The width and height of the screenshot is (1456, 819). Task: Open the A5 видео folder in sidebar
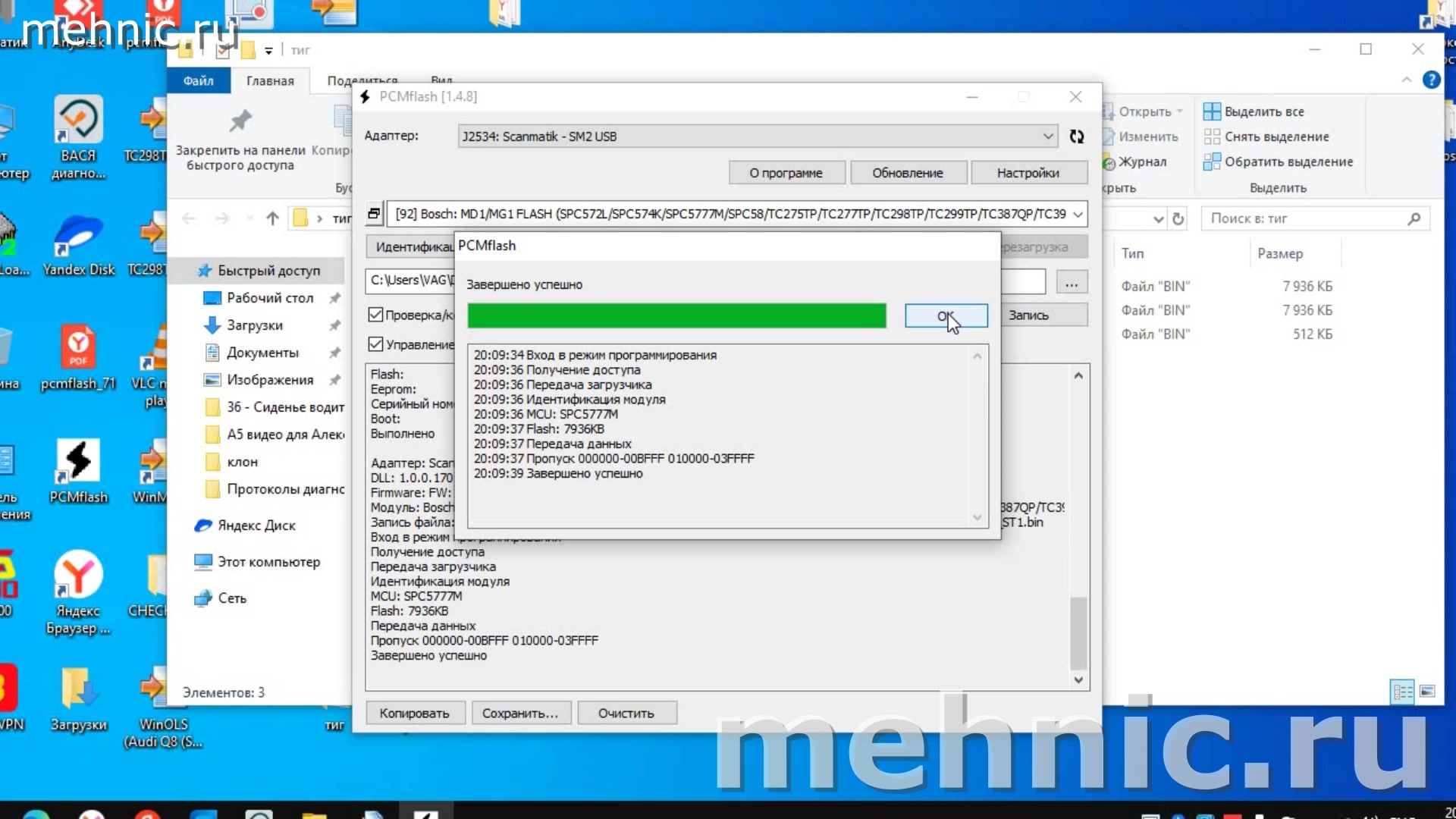[x=275, y=435]
